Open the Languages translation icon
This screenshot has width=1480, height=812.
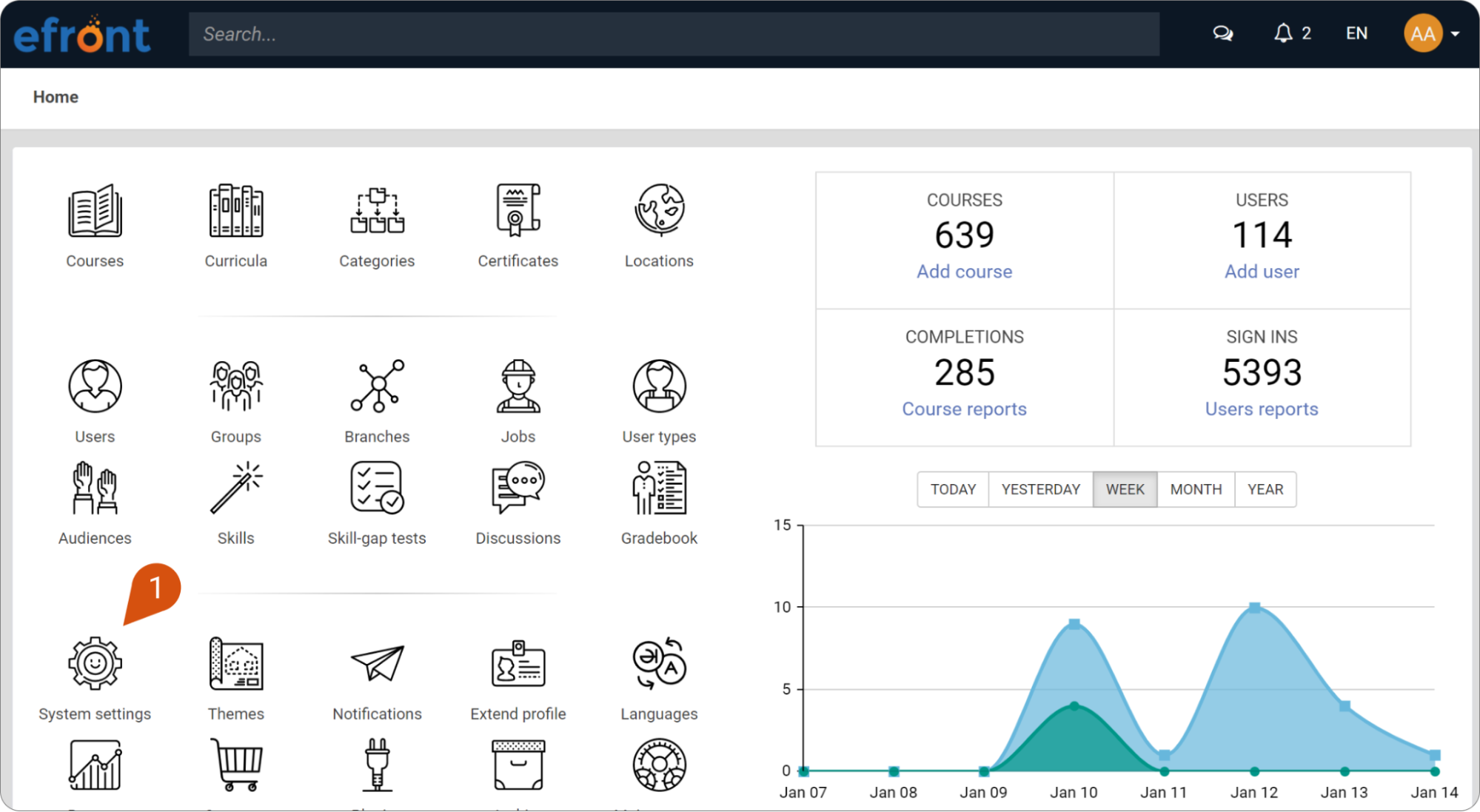[659, 663]
